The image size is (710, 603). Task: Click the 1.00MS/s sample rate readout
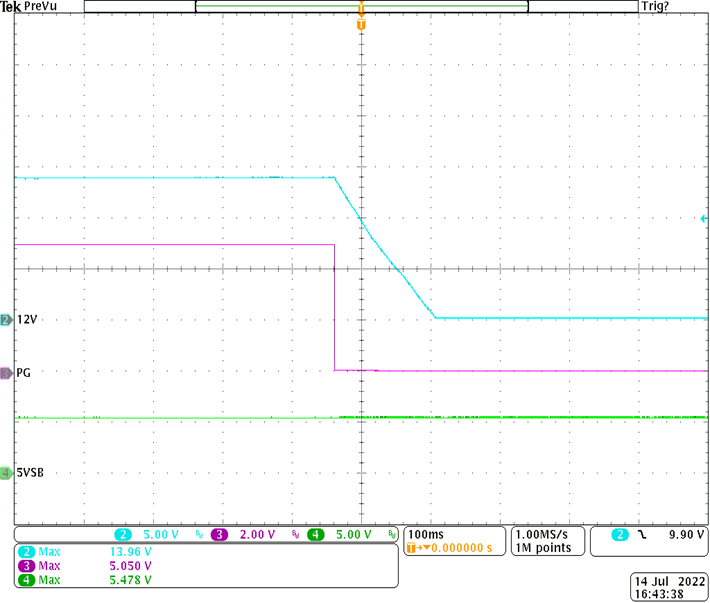coord(544,535)
